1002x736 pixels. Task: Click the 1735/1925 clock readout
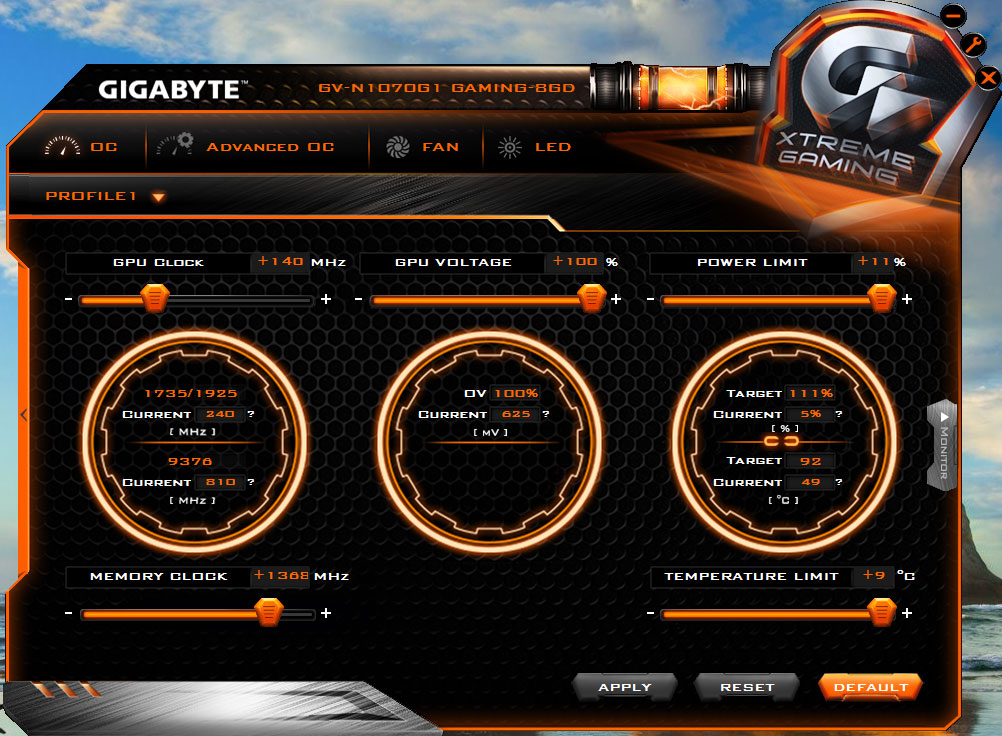click(190, 394)
